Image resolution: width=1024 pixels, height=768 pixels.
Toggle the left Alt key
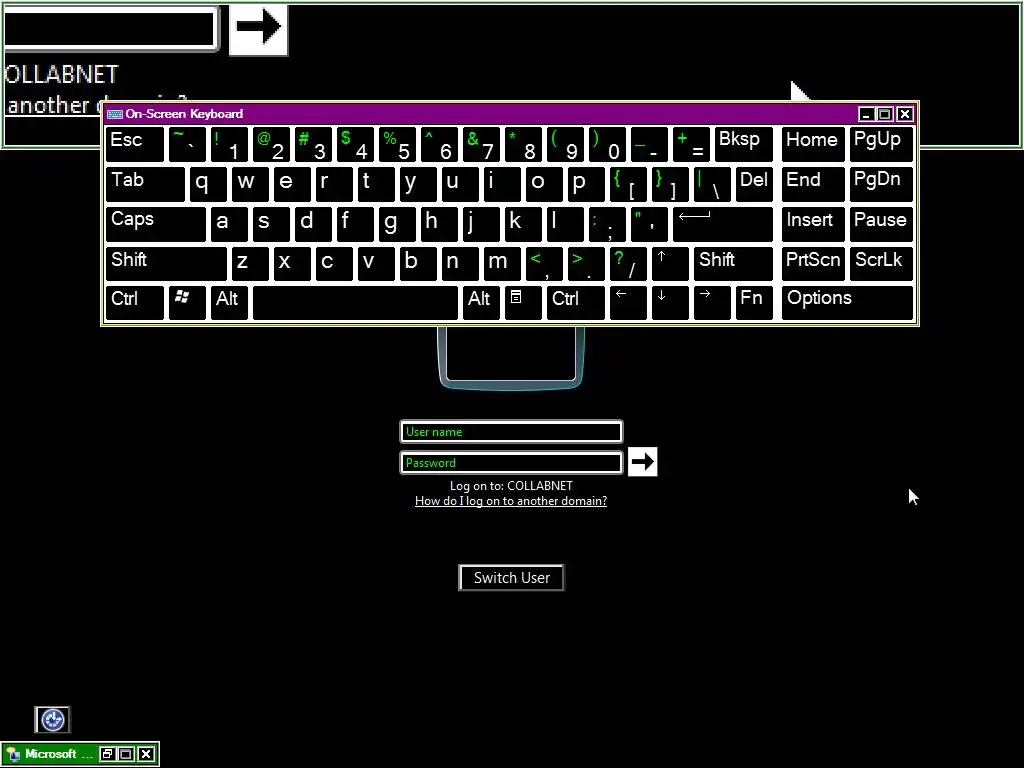(x=229, y=303)
